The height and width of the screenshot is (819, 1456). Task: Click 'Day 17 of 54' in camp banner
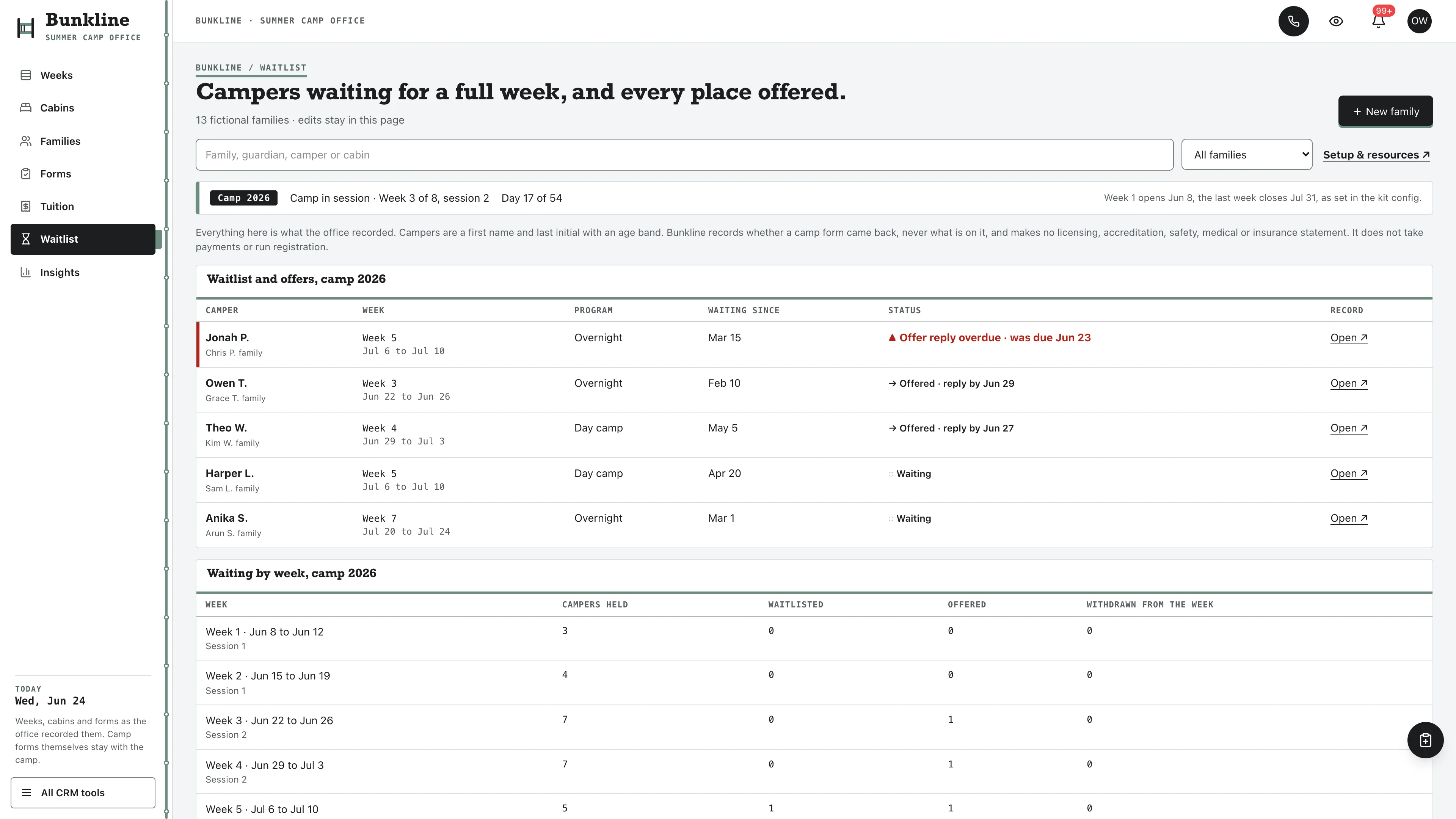pyautogui.click(x=531, y=198)
